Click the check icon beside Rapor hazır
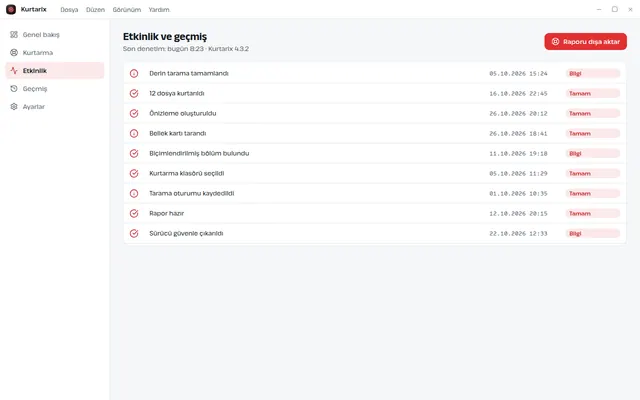 (x=134, y=213)
